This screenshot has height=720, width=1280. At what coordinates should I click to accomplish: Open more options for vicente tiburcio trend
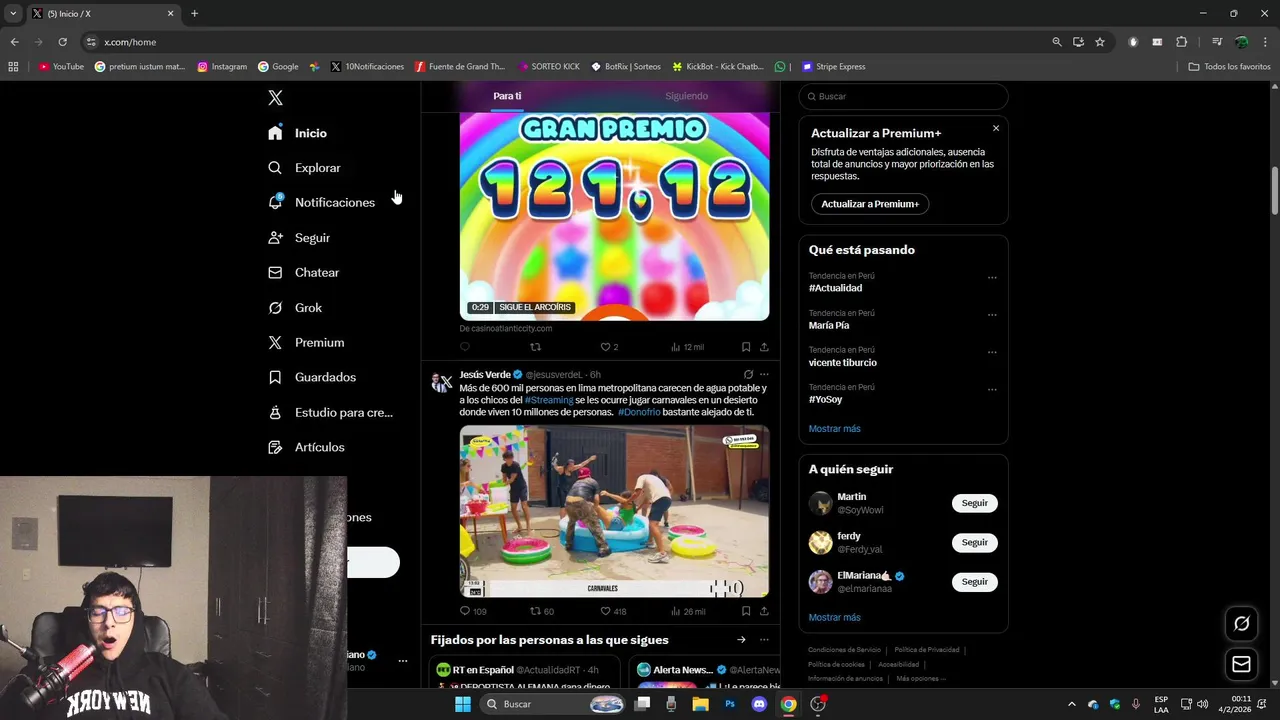pos(992,352)
